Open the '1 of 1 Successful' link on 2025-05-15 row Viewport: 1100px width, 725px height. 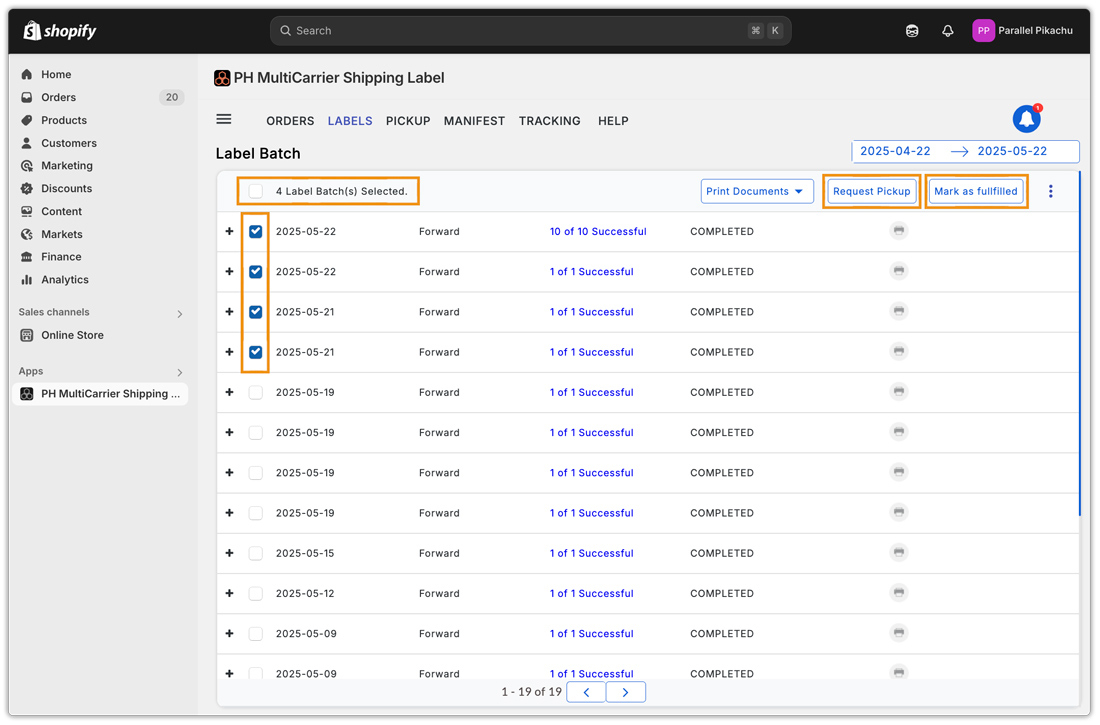pyautogui.click(x=591, y=554)
